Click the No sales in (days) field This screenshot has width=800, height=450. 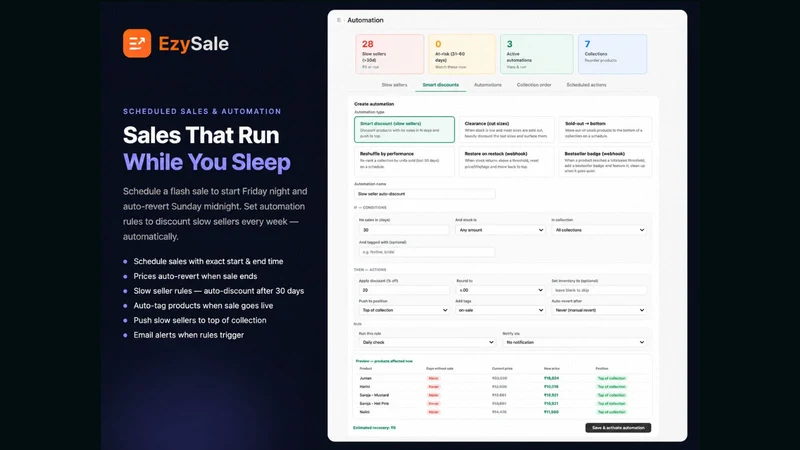pyautogui.click(x=404, y=230)
